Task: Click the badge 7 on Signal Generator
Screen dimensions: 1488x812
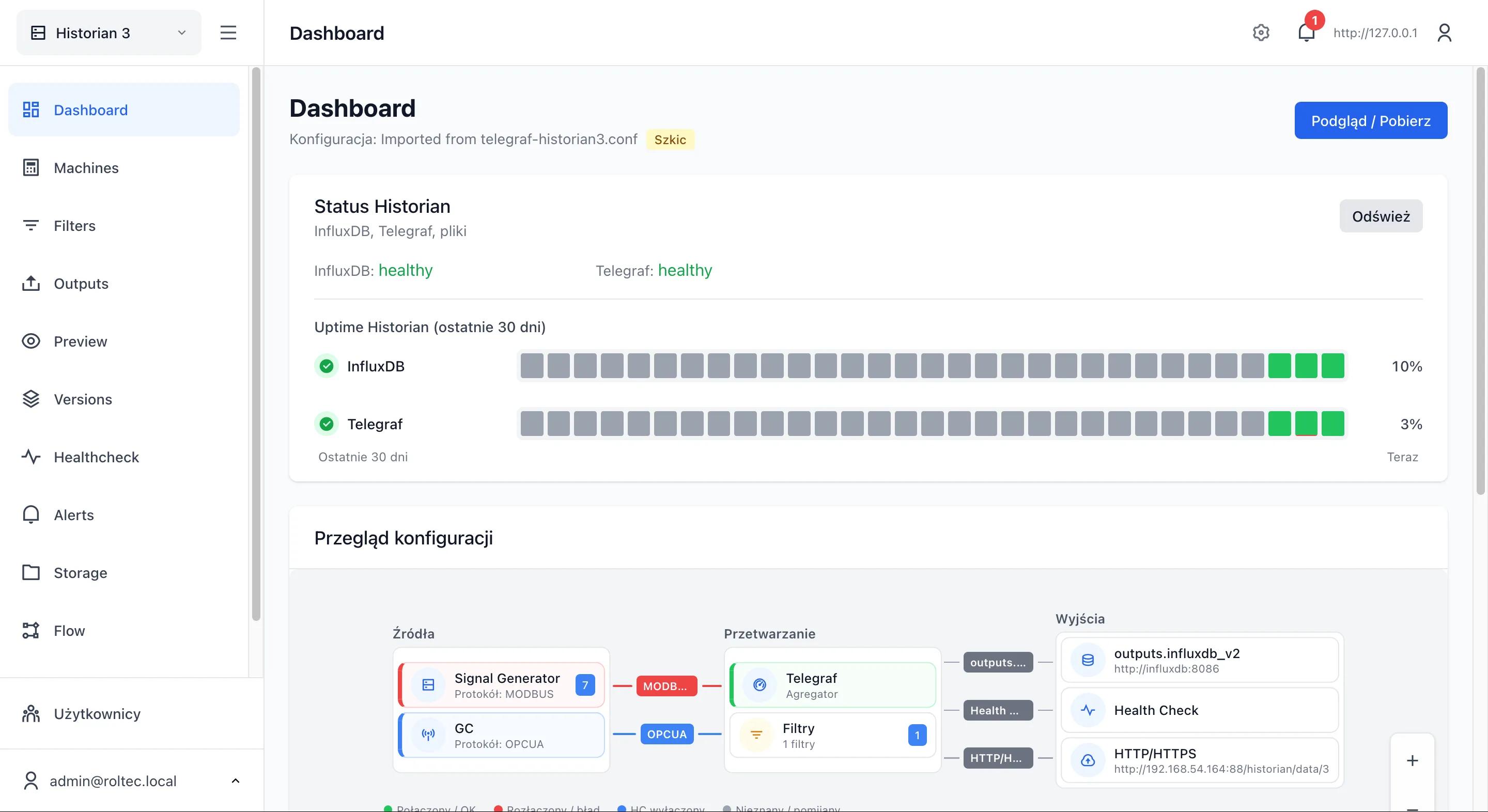Action: 584,685
